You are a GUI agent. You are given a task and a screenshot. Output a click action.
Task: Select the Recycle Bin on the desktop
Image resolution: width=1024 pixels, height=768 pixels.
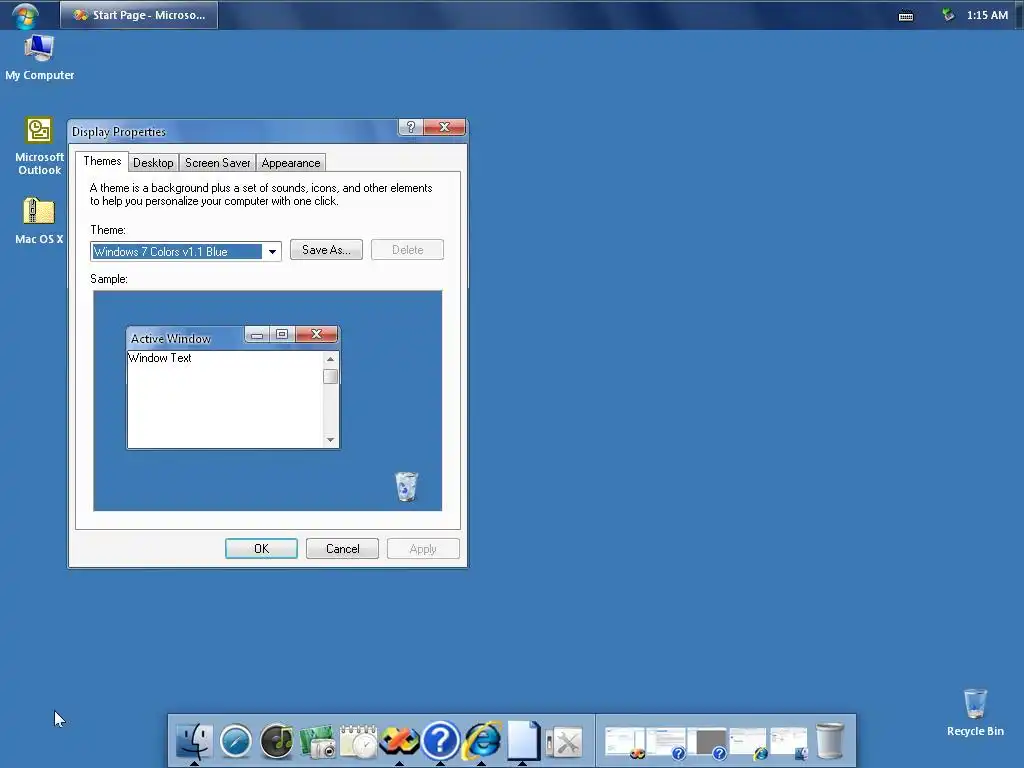coord(975,712)
